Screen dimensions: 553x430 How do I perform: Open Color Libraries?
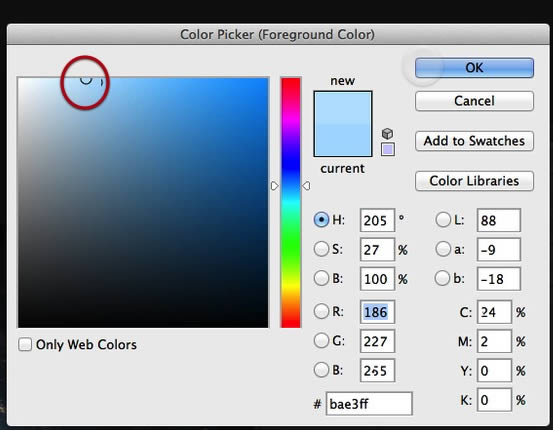click(x=474, y=181)
